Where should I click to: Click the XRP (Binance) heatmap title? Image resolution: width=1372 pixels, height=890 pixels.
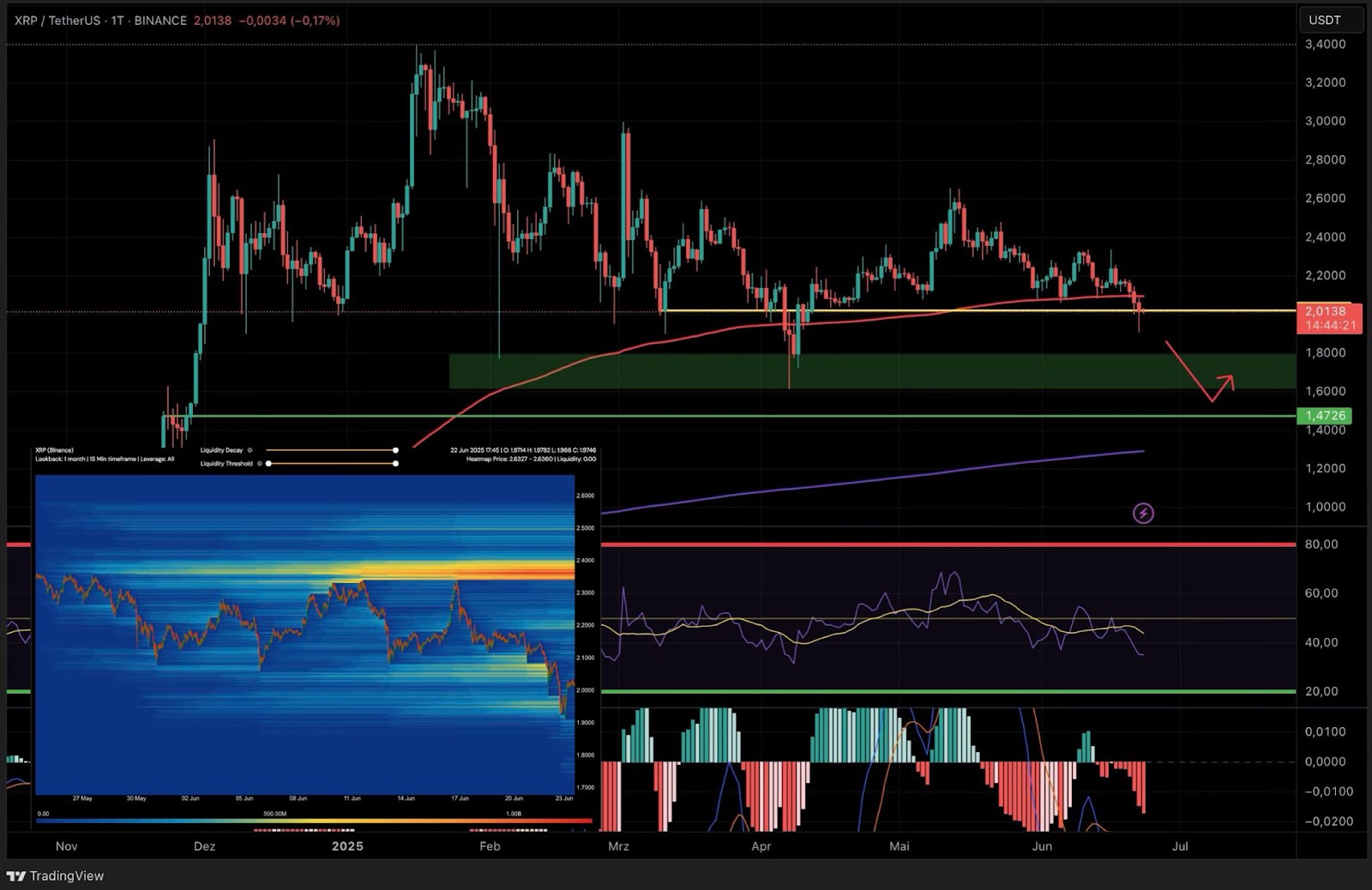tap(54, 450)
